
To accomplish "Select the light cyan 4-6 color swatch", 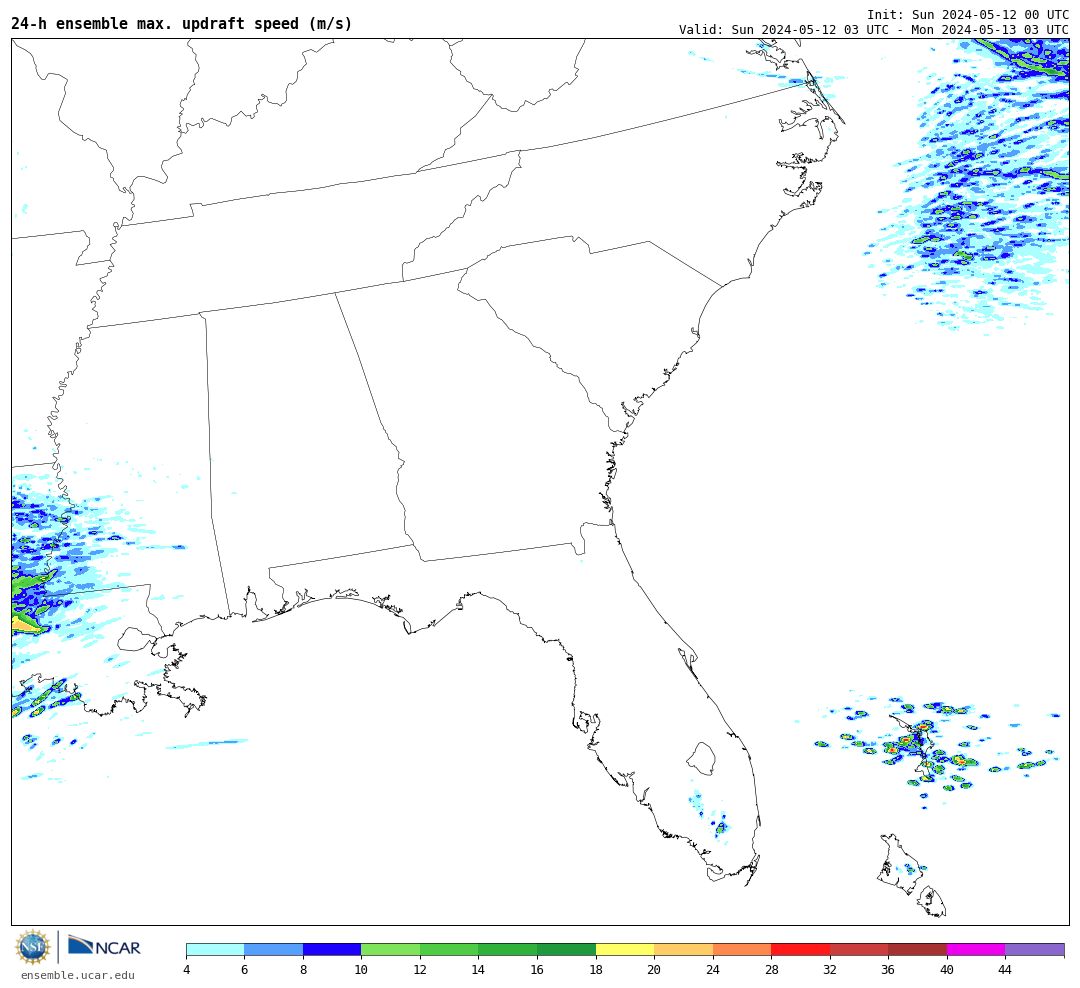I will (x=216, y=949).
